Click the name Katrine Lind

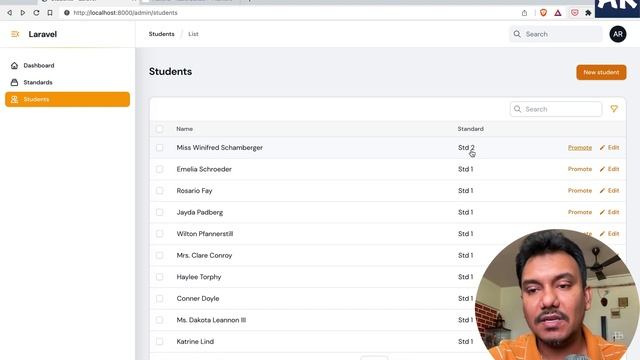point(195,342)
